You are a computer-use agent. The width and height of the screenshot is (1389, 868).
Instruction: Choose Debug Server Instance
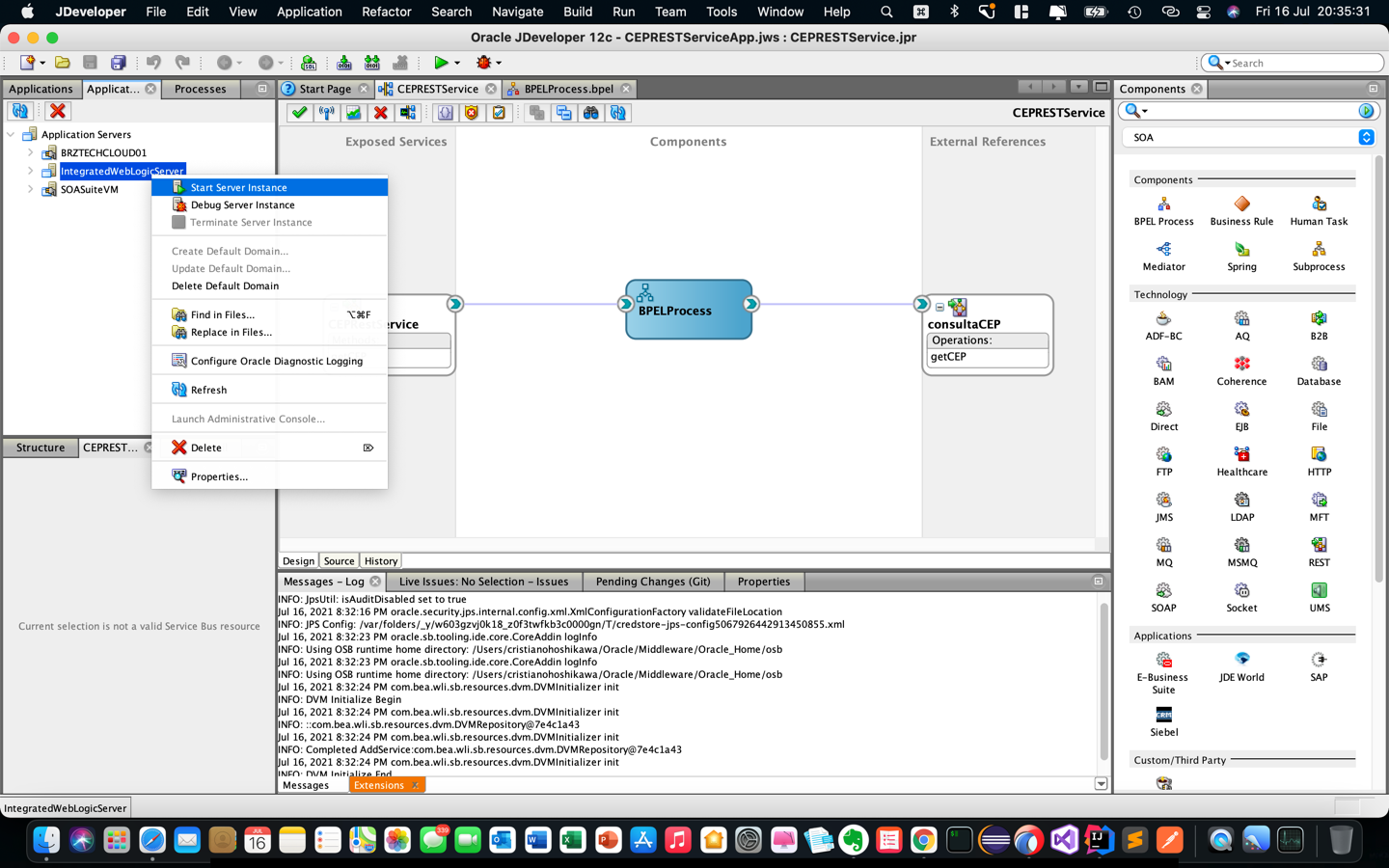(269, 204)
